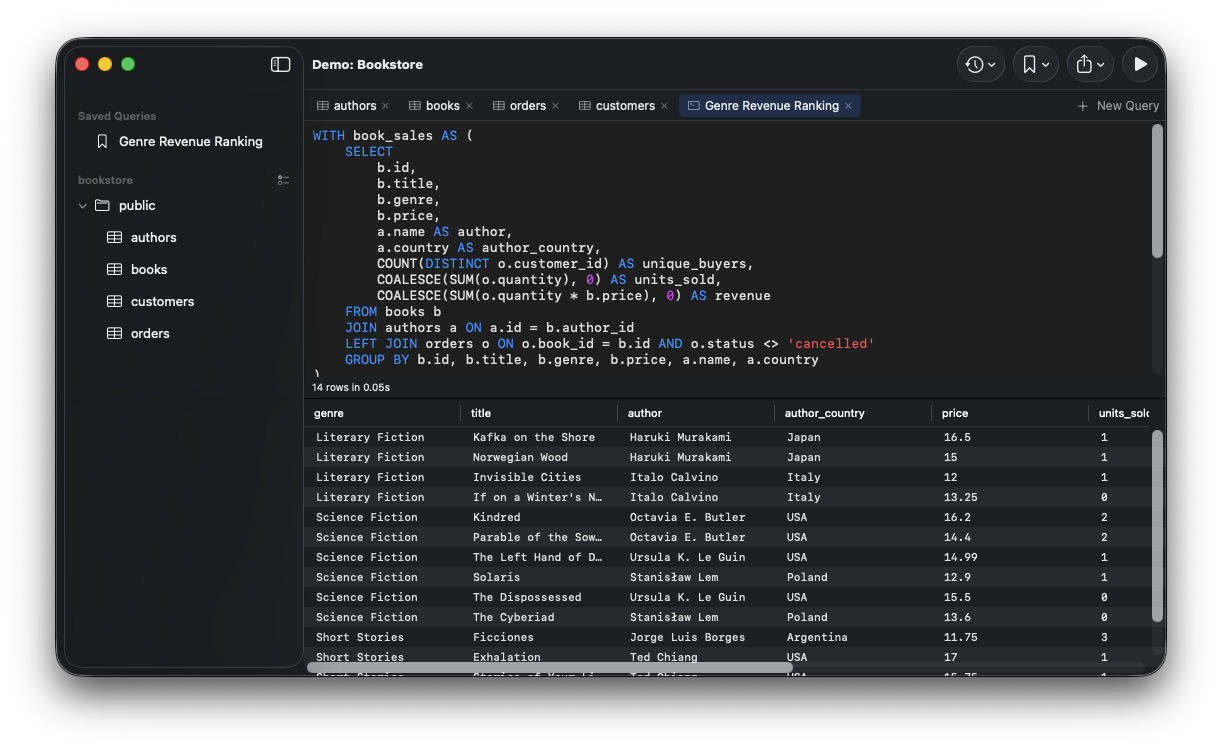The image size is (1222, 750).
Task: Close the Genre Revenue Ranking tab
Action: point(848,106)
